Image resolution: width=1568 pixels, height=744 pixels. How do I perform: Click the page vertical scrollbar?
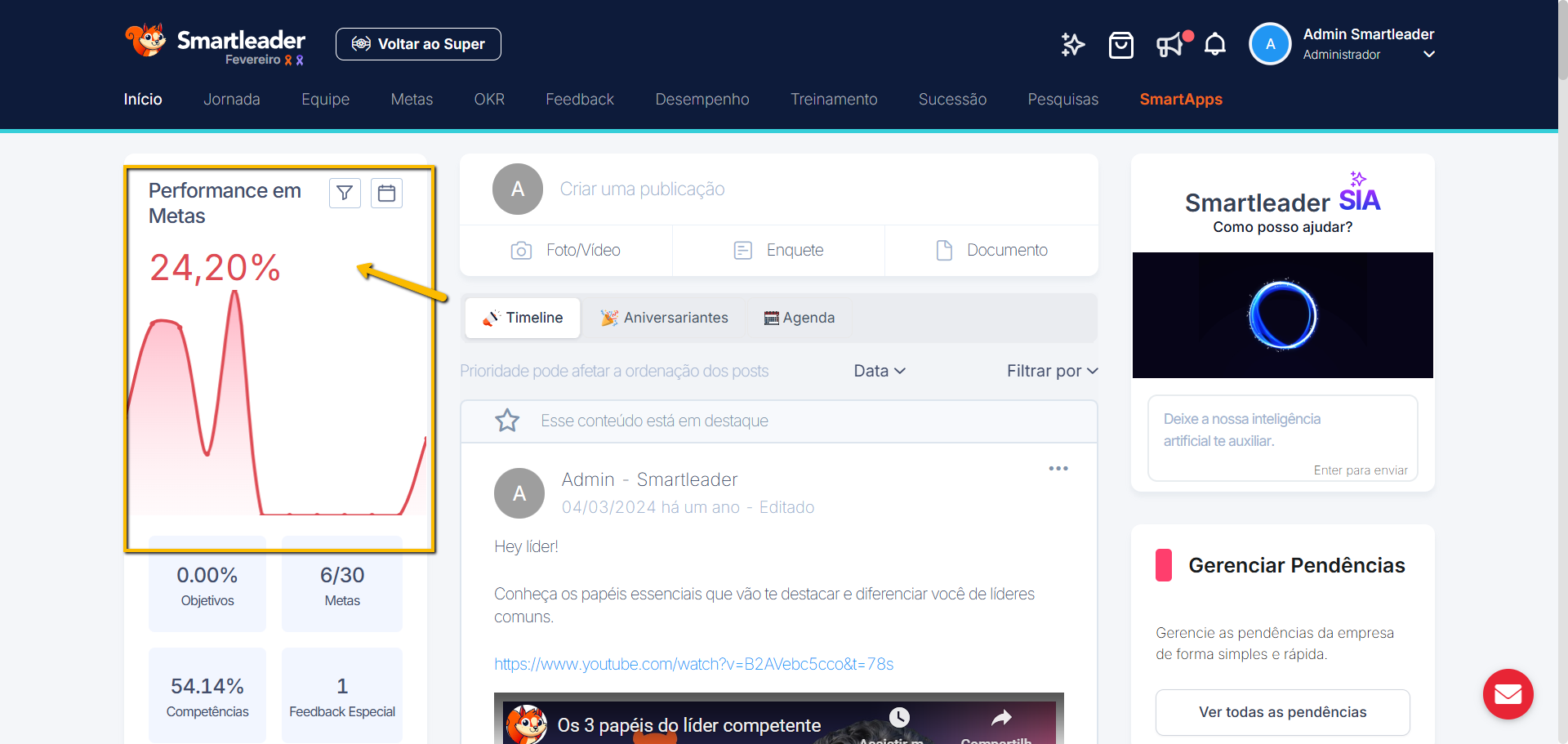1562,41
